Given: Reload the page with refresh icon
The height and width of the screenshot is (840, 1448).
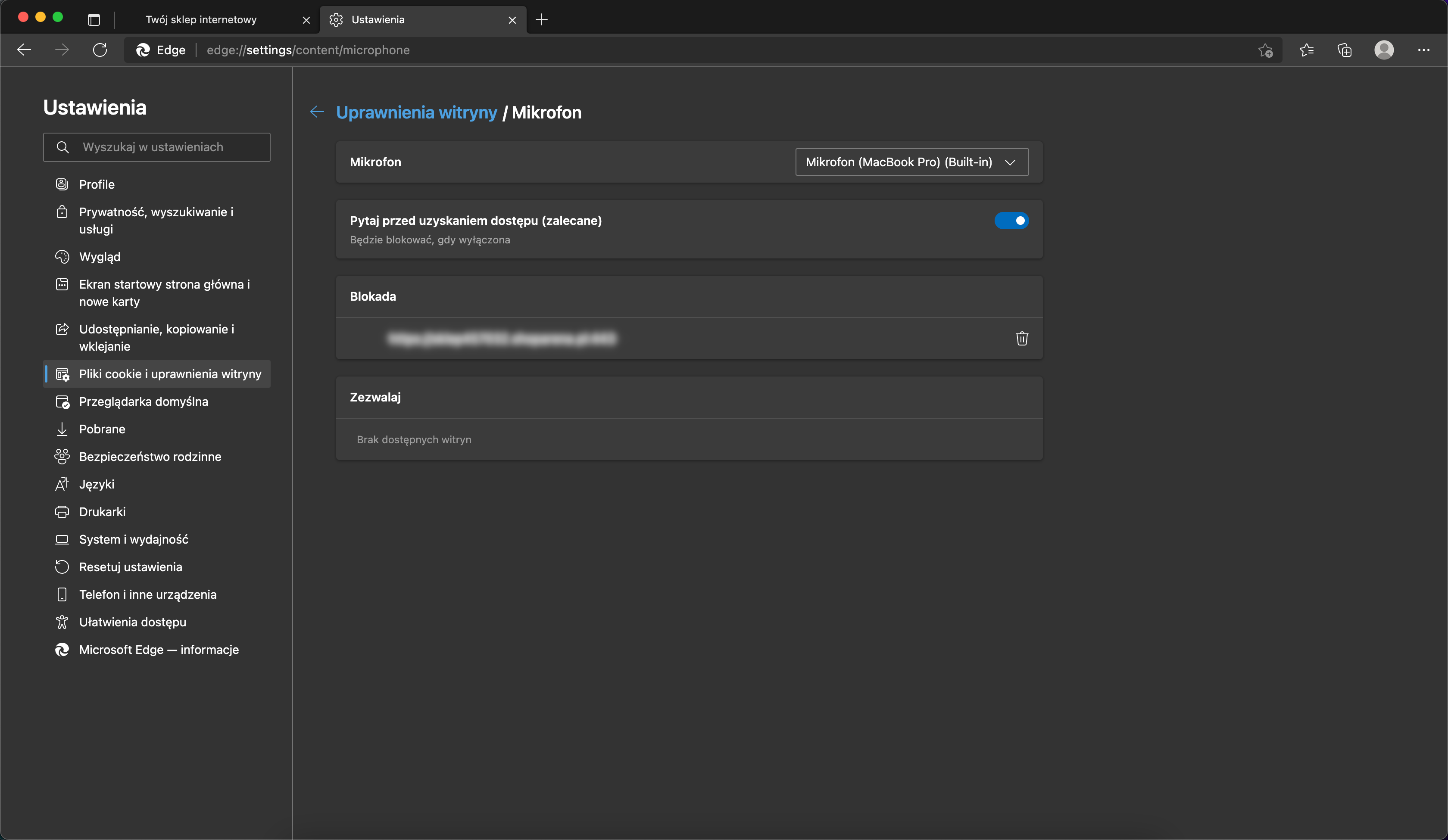Looking at the screenshot, I should (x=100, y=50).
